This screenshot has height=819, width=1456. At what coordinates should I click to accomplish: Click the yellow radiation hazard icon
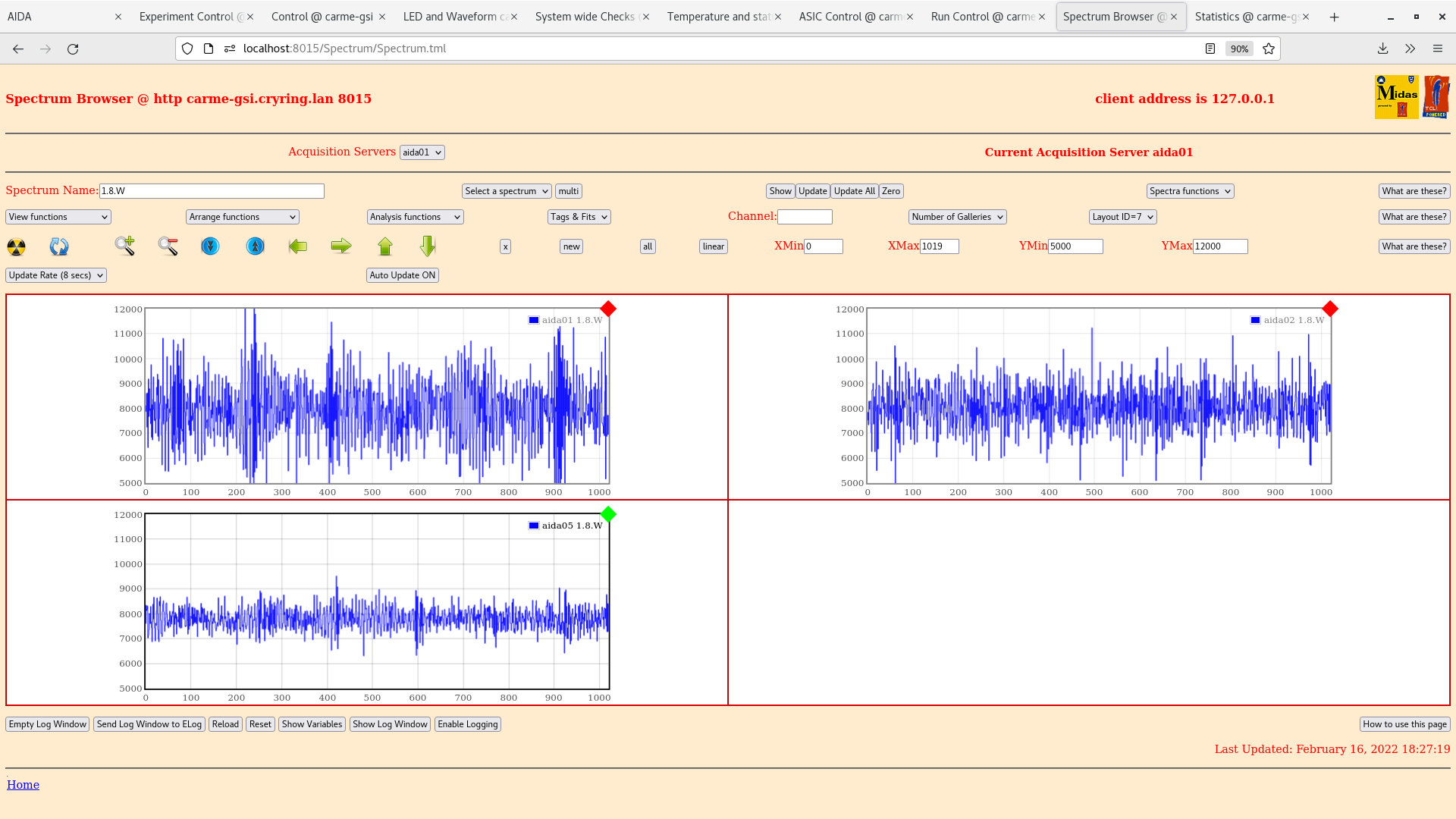coord(16,246)
